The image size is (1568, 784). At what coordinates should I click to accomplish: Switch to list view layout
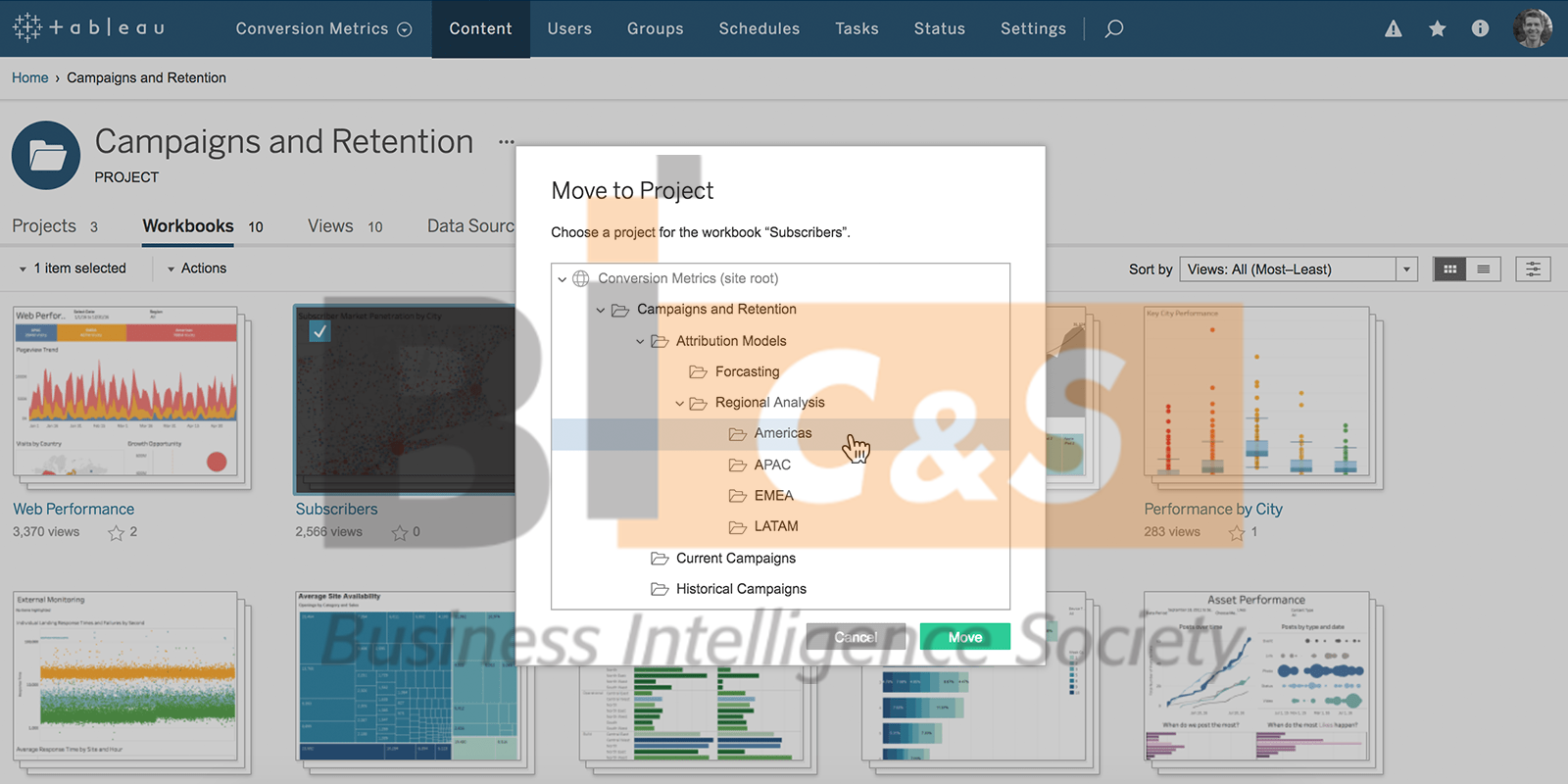(x=1484, y=269)
